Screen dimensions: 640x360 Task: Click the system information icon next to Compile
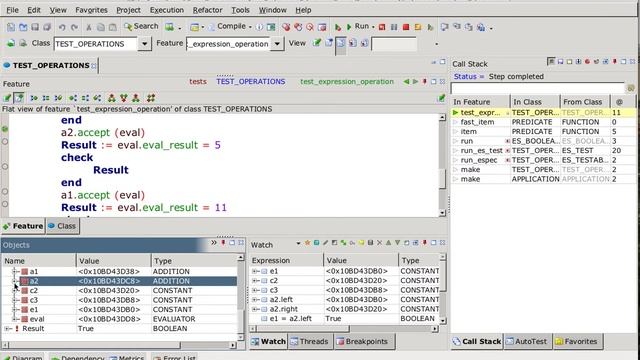click(x=259, y=27)
